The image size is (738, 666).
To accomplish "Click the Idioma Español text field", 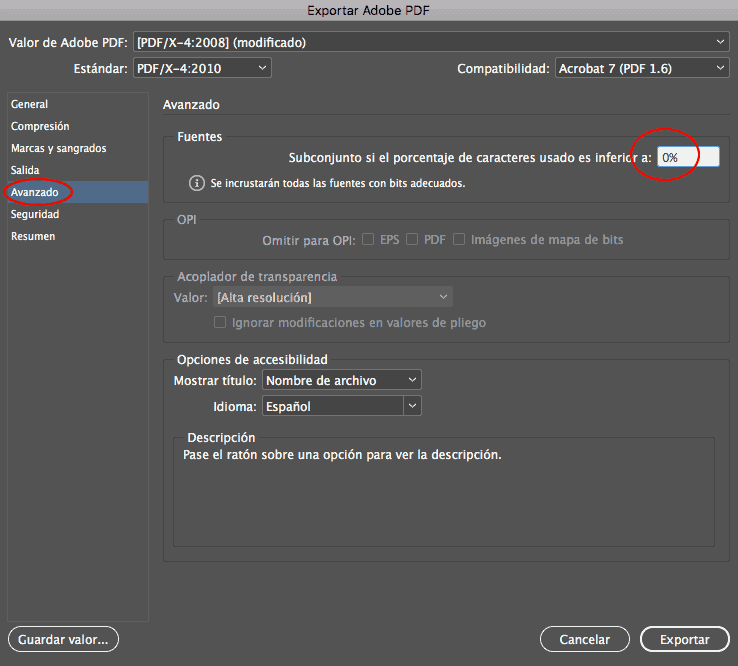I will 332,406.
